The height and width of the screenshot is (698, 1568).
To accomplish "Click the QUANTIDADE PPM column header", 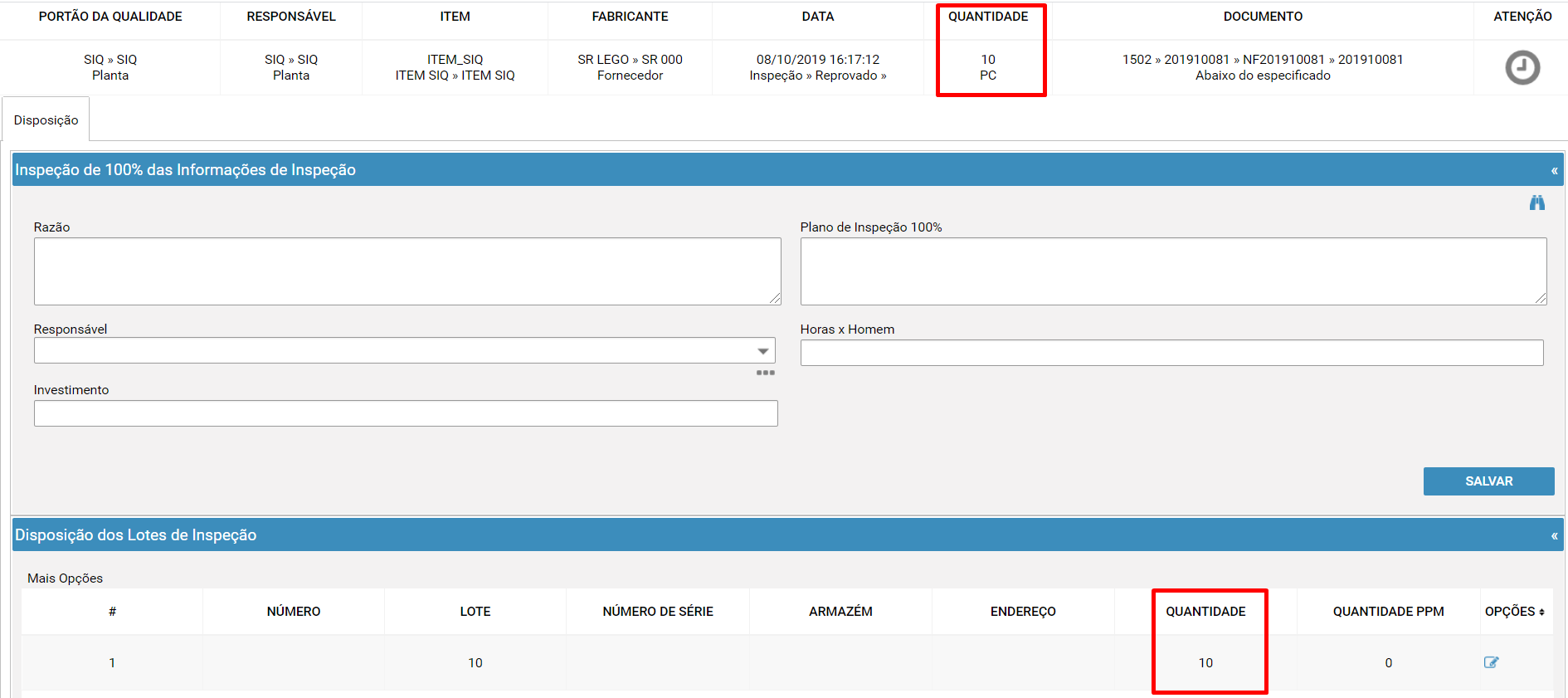I will pyautogui.click(x=1388, y=612).
